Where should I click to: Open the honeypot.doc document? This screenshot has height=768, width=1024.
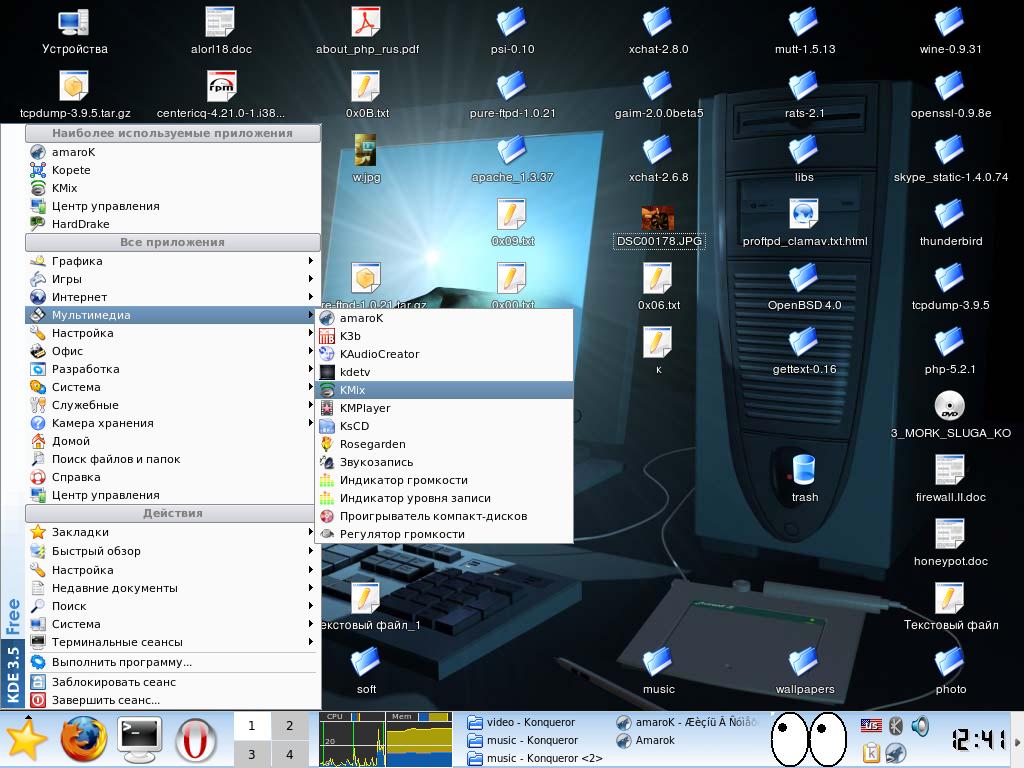click(950, 543)
